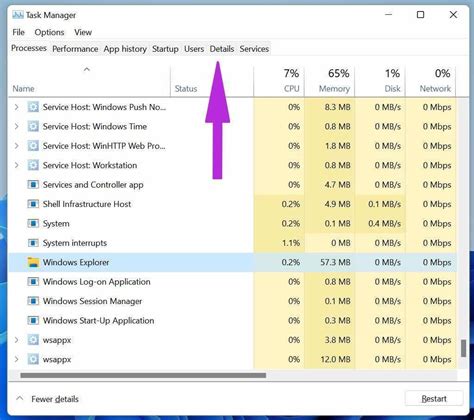The image size is (474, 420).
Task: Select the Windows Explorer process name
Action: [x=76, y=262]
